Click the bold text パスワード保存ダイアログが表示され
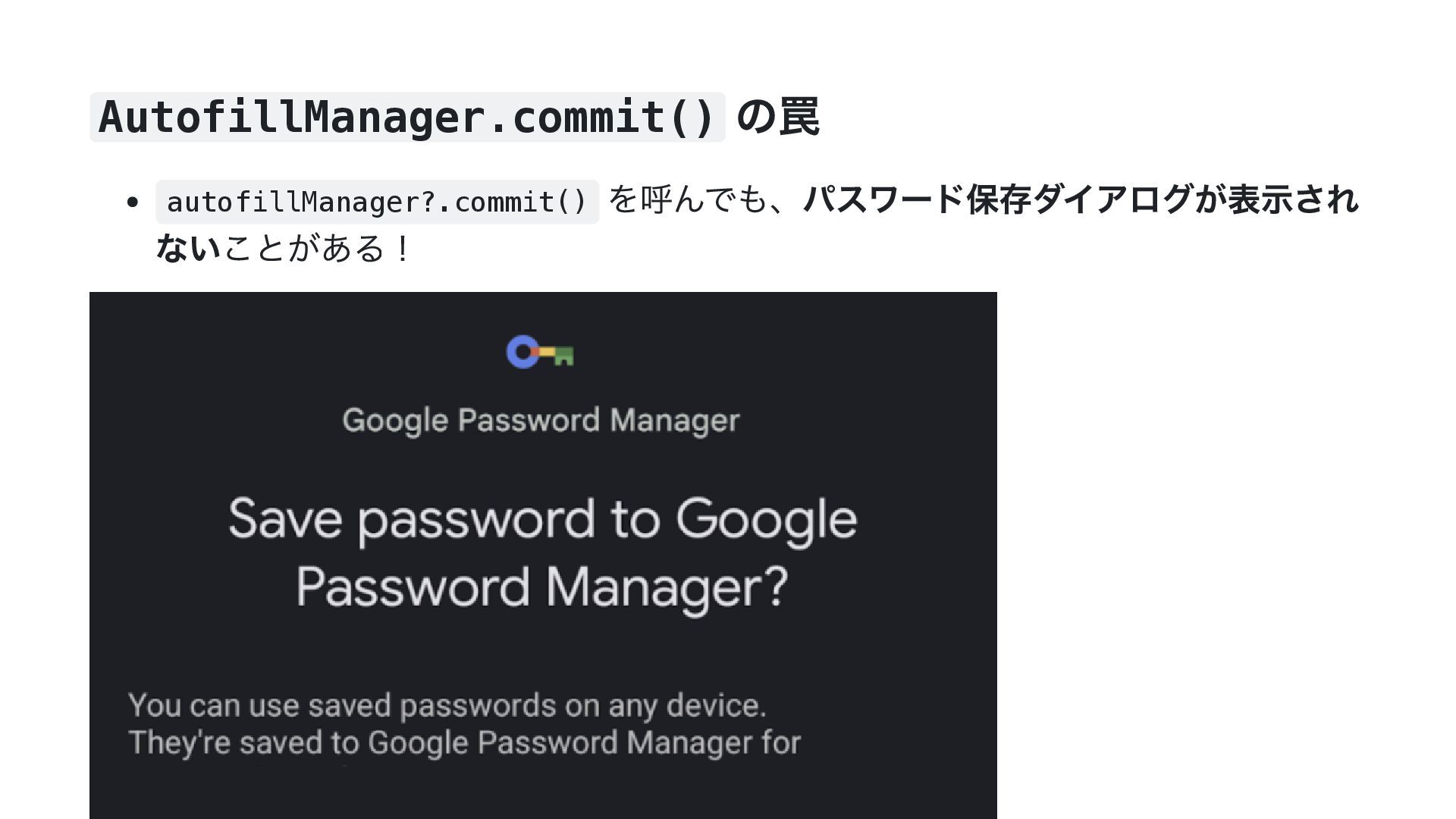 pyautogui.click(x=1080, y=200)
